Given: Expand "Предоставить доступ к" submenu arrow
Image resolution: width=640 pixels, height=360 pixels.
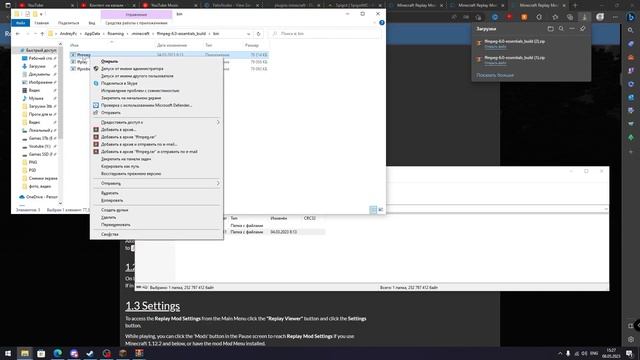Looking at the screenshot, I should pos(218,122).
